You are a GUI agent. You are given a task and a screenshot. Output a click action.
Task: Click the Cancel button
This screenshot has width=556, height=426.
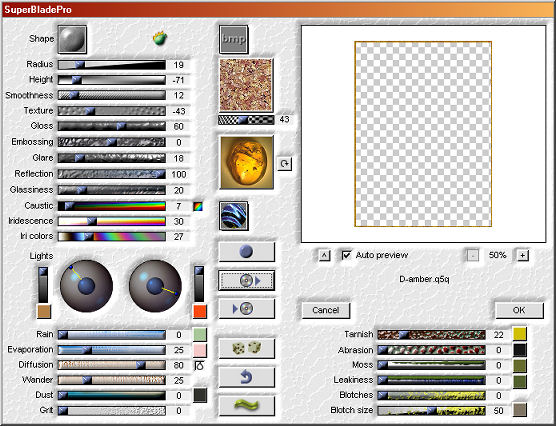pos(326,310)
